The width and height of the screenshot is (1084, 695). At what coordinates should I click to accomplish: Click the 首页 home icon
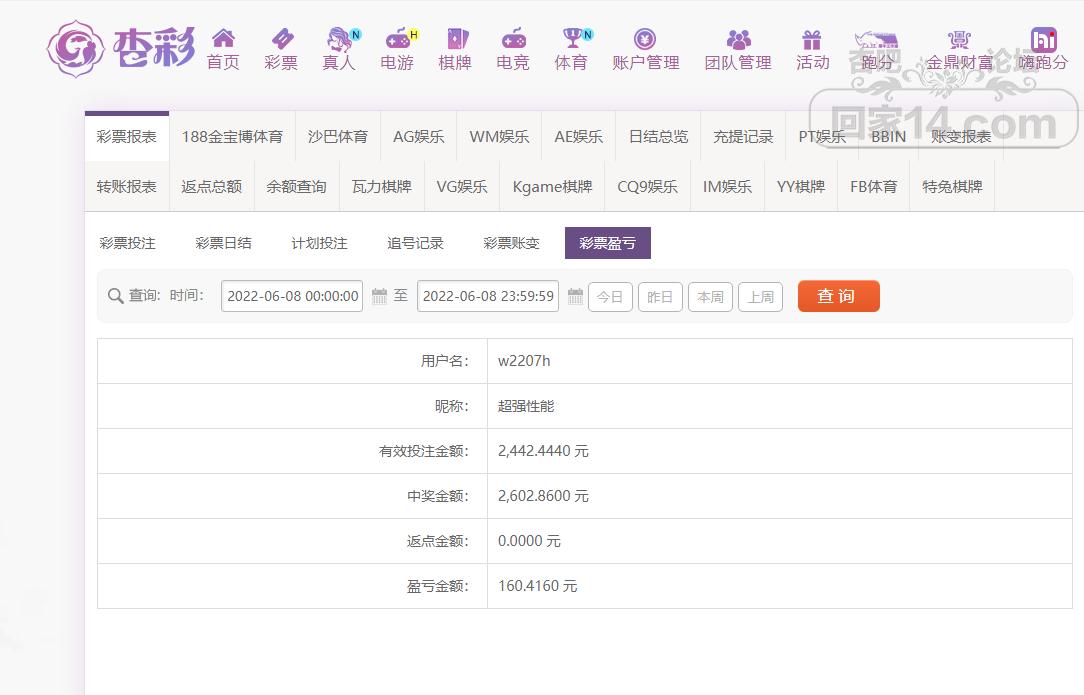click(x=223, y=39)
